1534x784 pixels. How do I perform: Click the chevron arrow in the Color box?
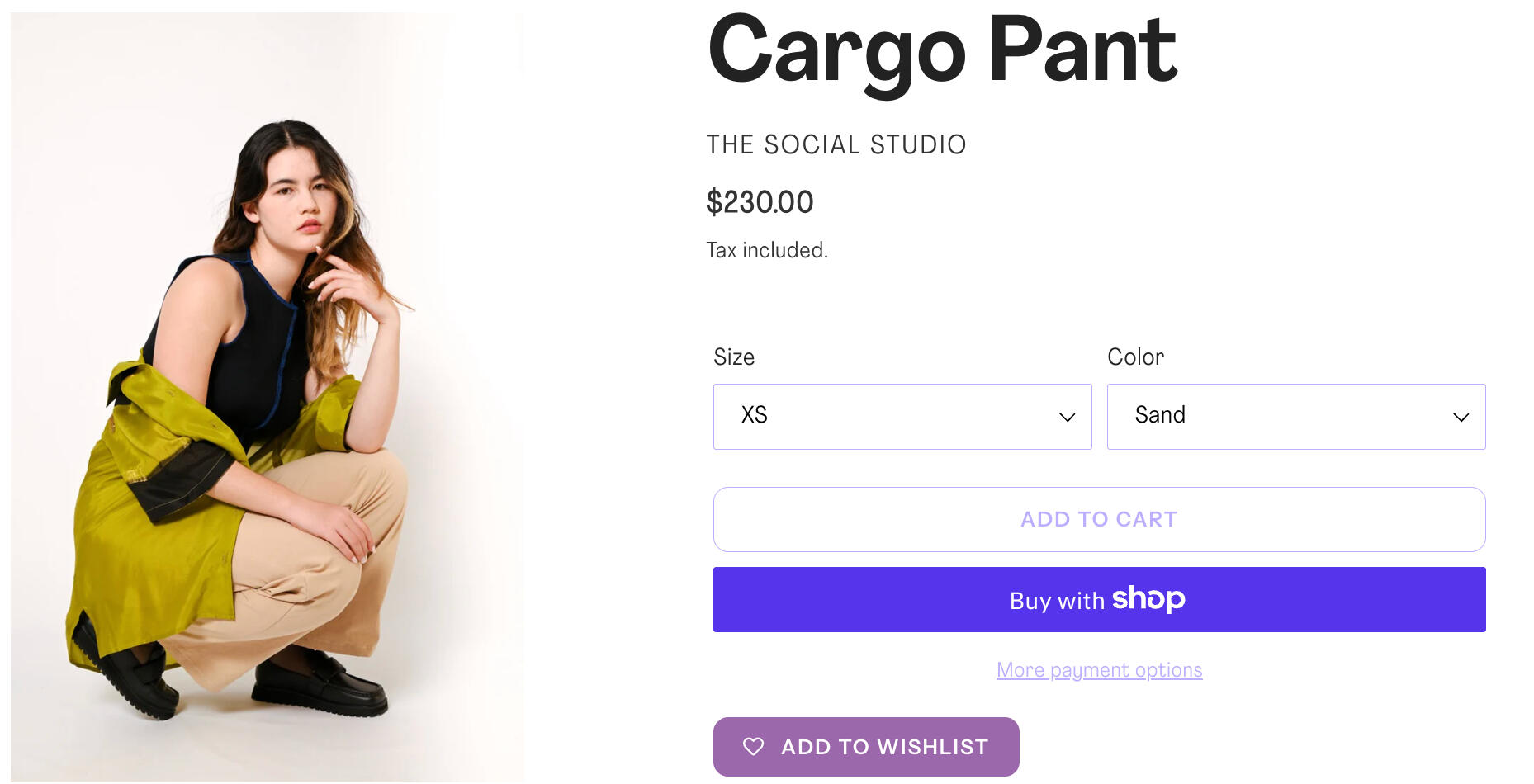tap(1461, 418)
